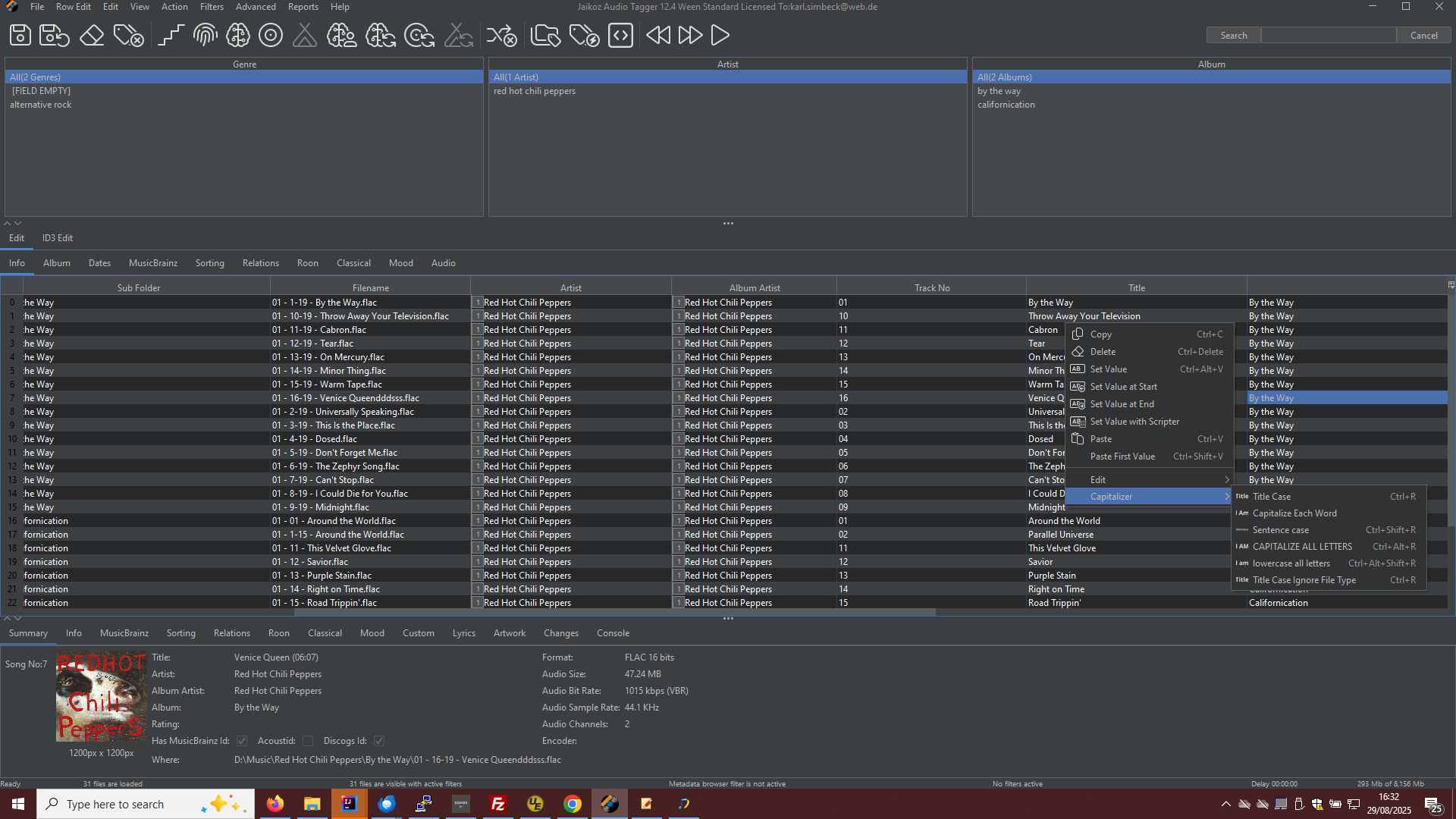Click the staircase autocorrect icon
This screenshot has width=1456, height=819.
point(171,36)
